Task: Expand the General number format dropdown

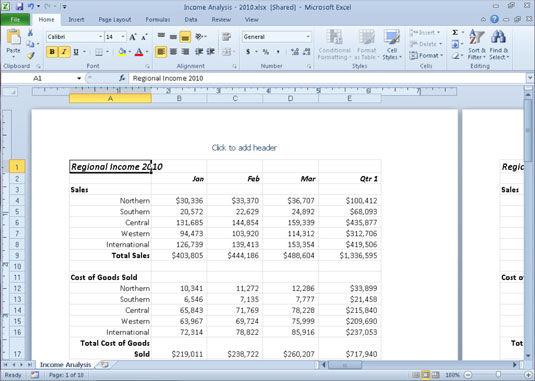Action: (x=277, y=37)
